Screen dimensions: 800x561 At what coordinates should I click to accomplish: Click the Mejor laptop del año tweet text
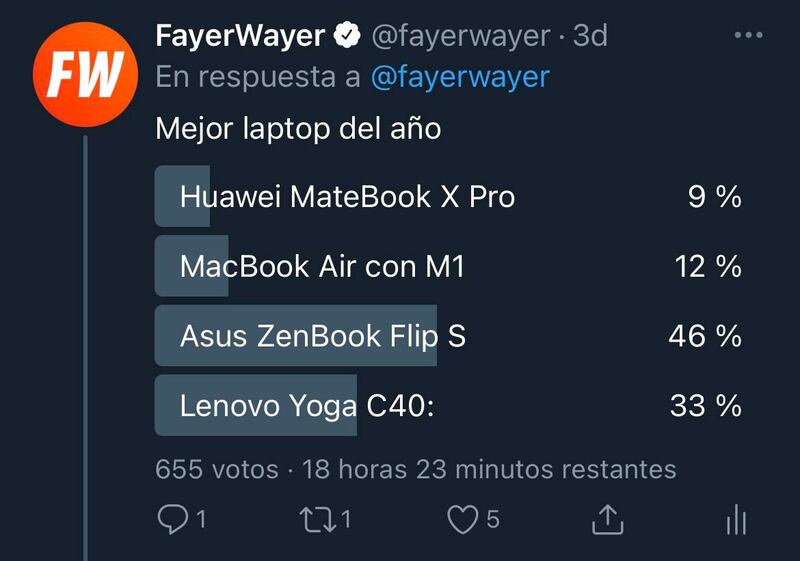(298, 129)
